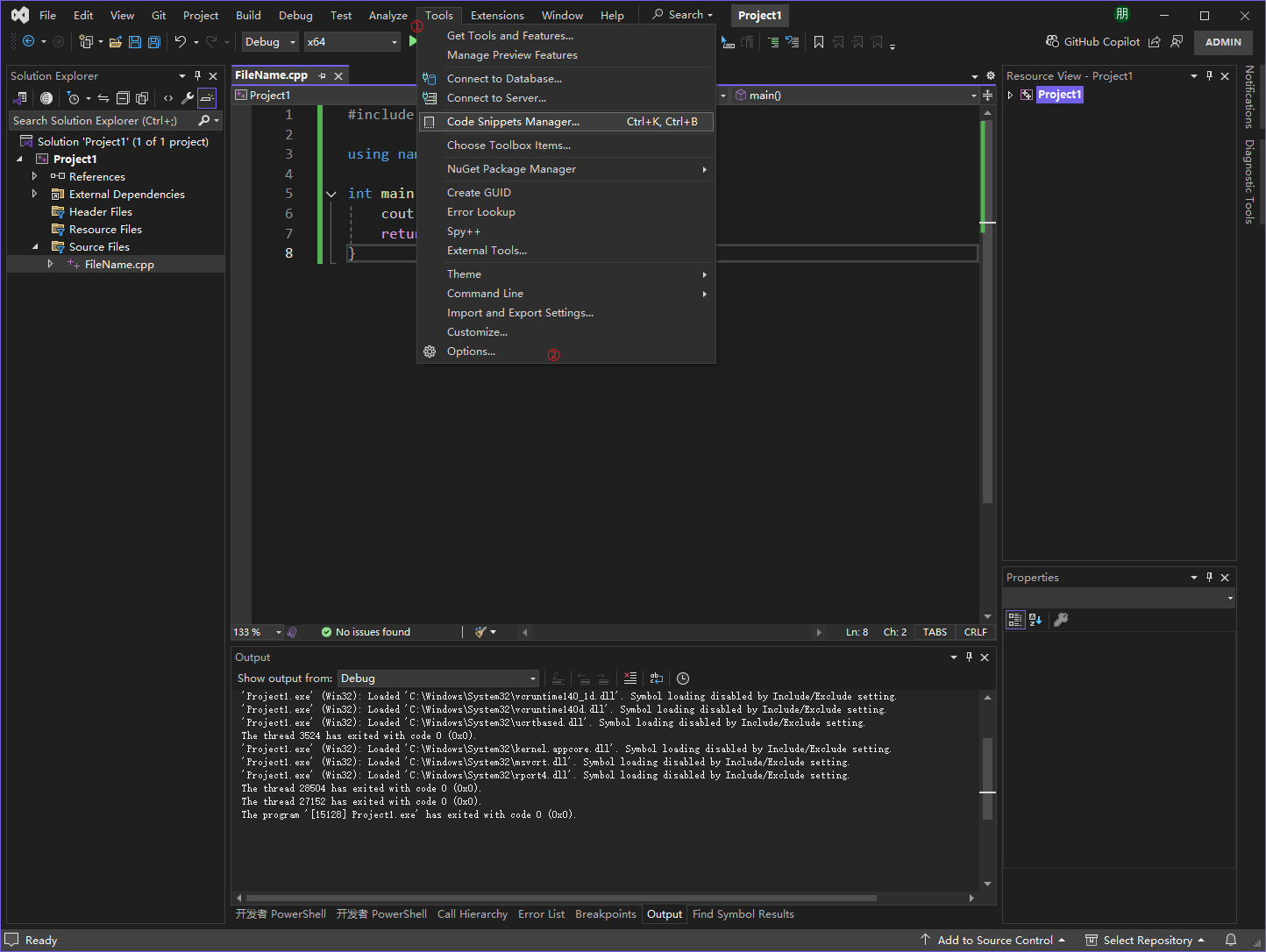Open the Show output from dropdown

pyautogui.click(x=438, y=678)
